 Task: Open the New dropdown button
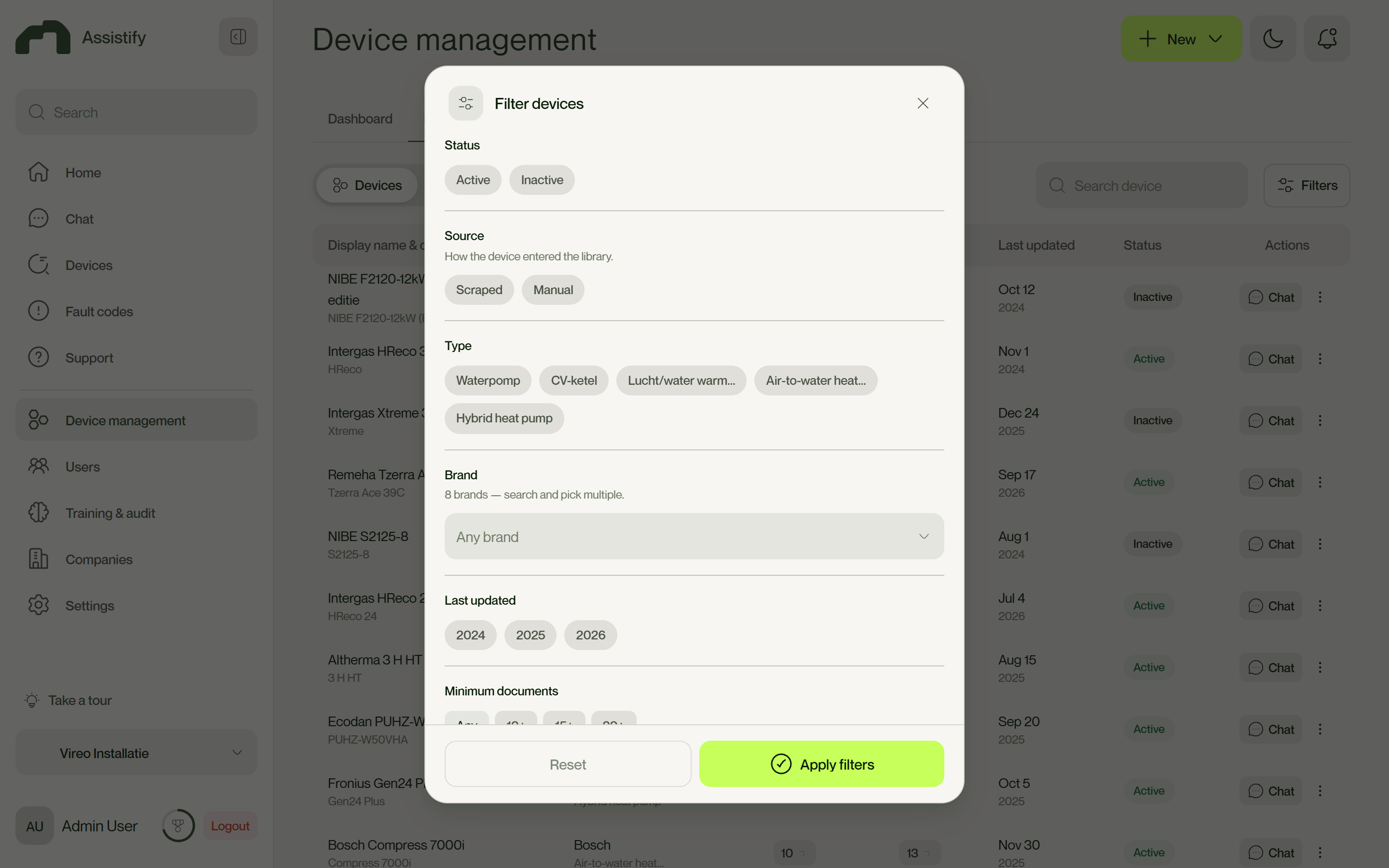pyautogui.click(x=1181, y=39)
